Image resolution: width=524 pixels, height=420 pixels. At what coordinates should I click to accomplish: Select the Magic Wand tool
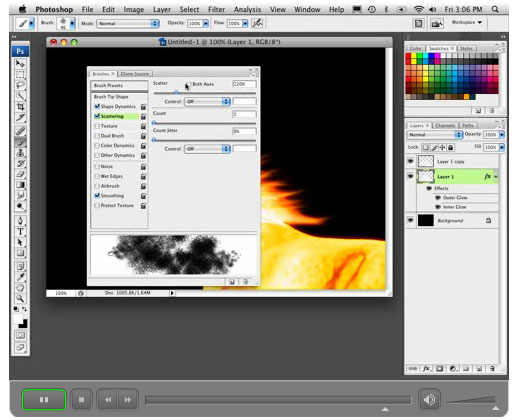20,96
